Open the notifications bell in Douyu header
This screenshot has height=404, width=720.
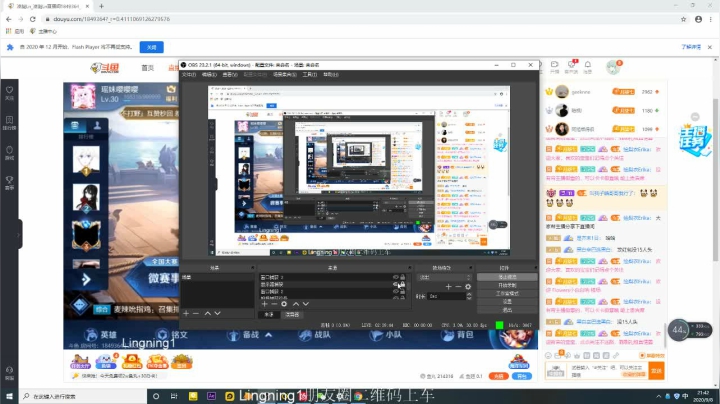(x=587, y=67)
